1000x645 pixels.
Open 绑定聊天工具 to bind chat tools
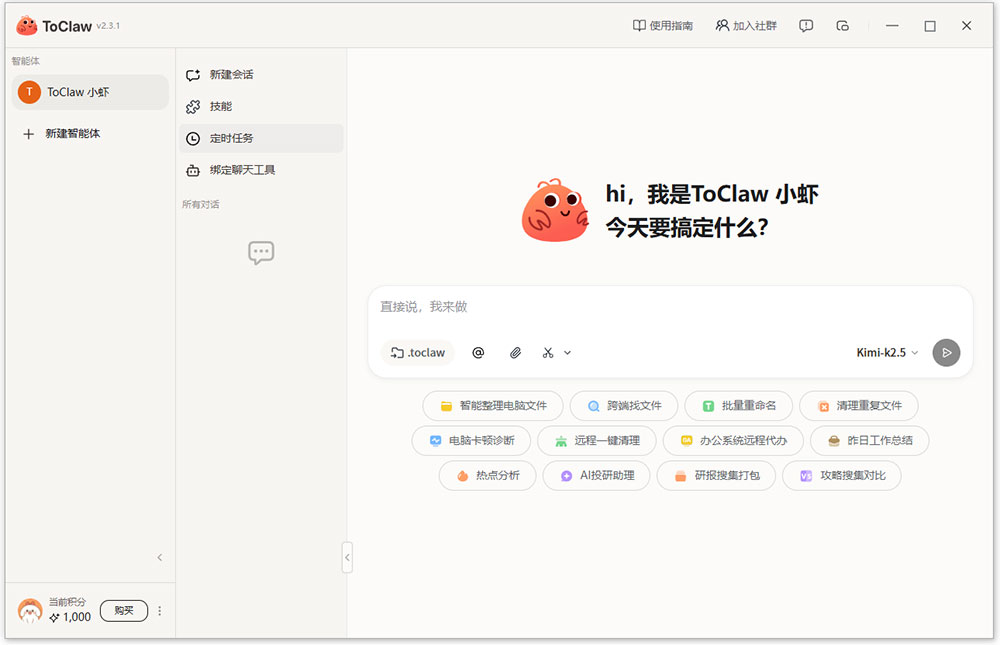point(261,170)
